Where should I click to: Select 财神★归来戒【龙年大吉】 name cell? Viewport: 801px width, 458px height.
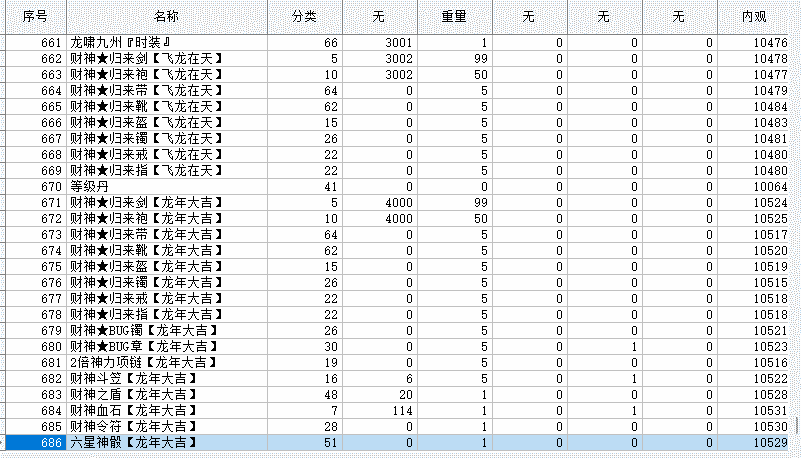tap(167, 299)
